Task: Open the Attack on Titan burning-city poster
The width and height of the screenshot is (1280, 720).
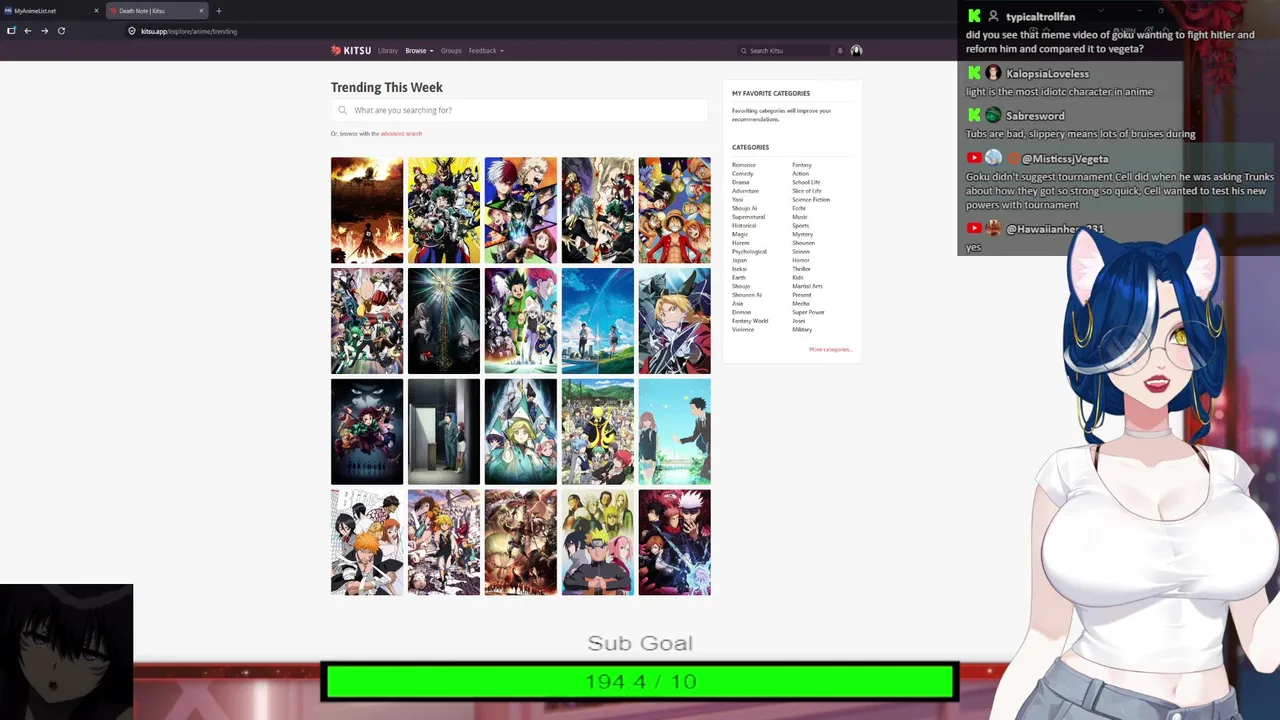Action: click(367, 210)
